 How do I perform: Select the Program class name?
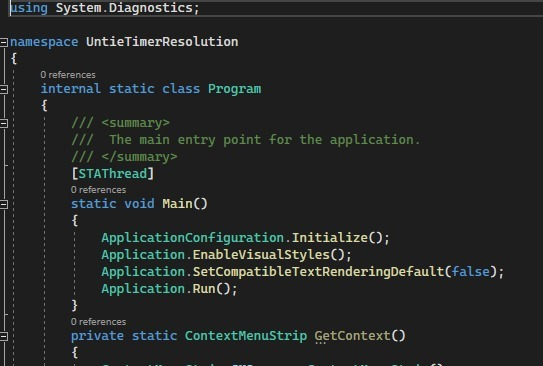[x=234, y=89]
